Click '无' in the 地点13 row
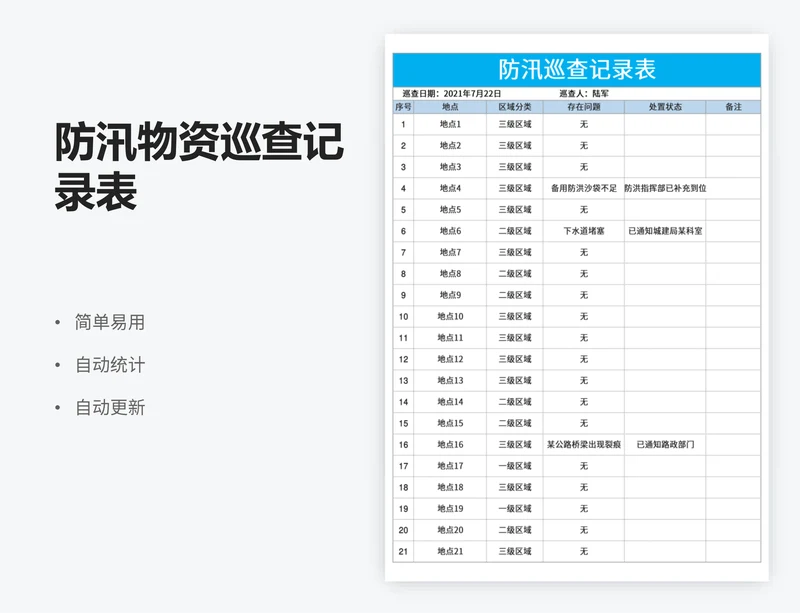The width and height of the screenshot is (800, 613). point(584,381)
